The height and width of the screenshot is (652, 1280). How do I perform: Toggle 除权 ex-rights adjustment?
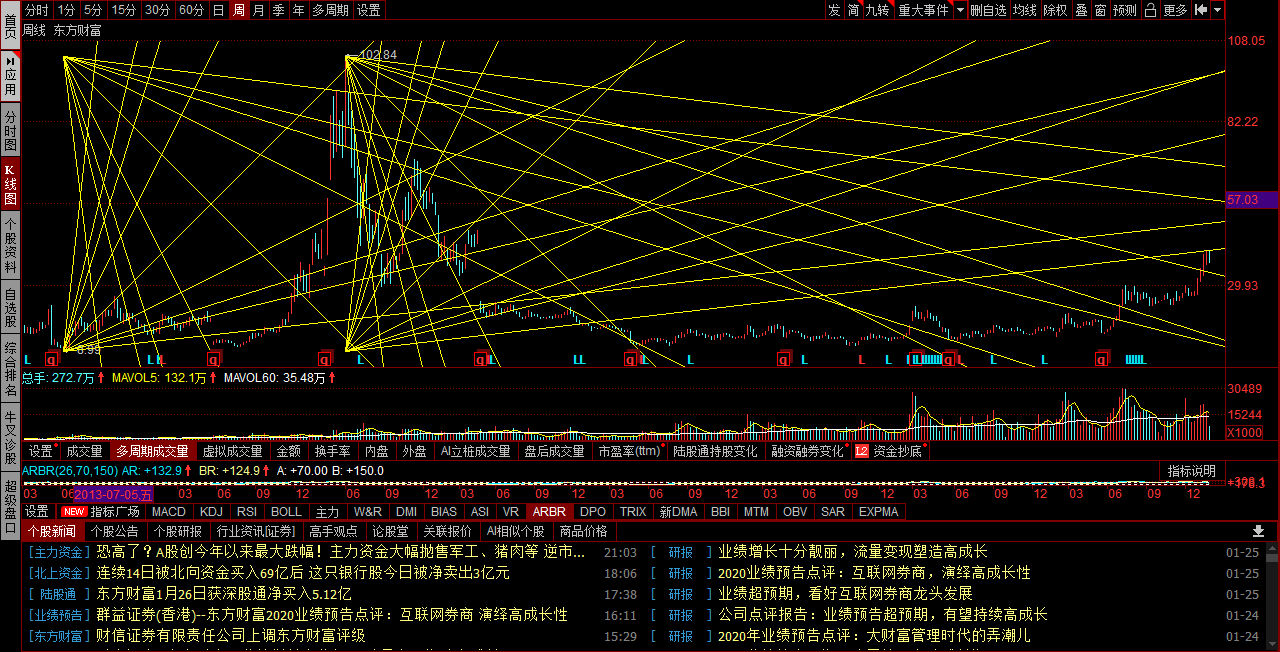point(1055,10)
